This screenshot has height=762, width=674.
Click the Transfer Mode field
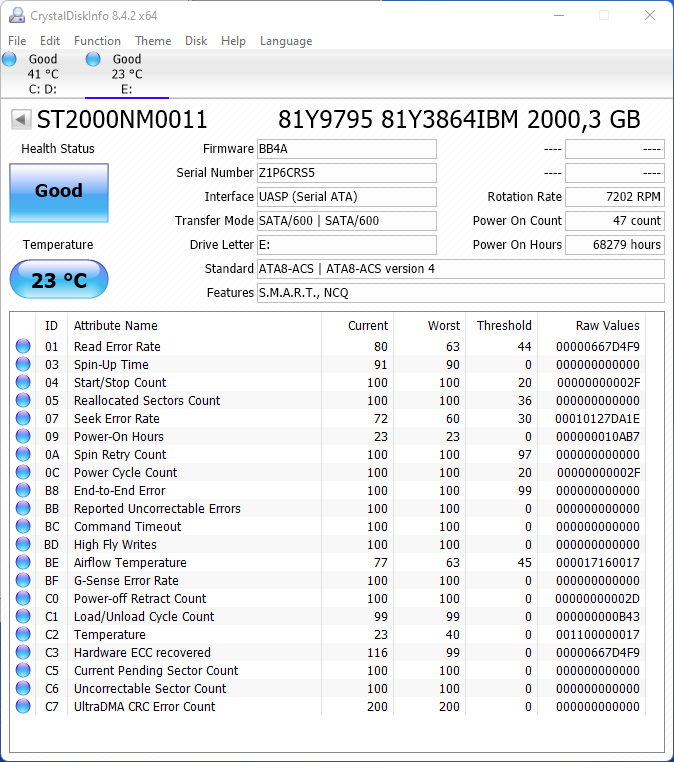point(346,221)
